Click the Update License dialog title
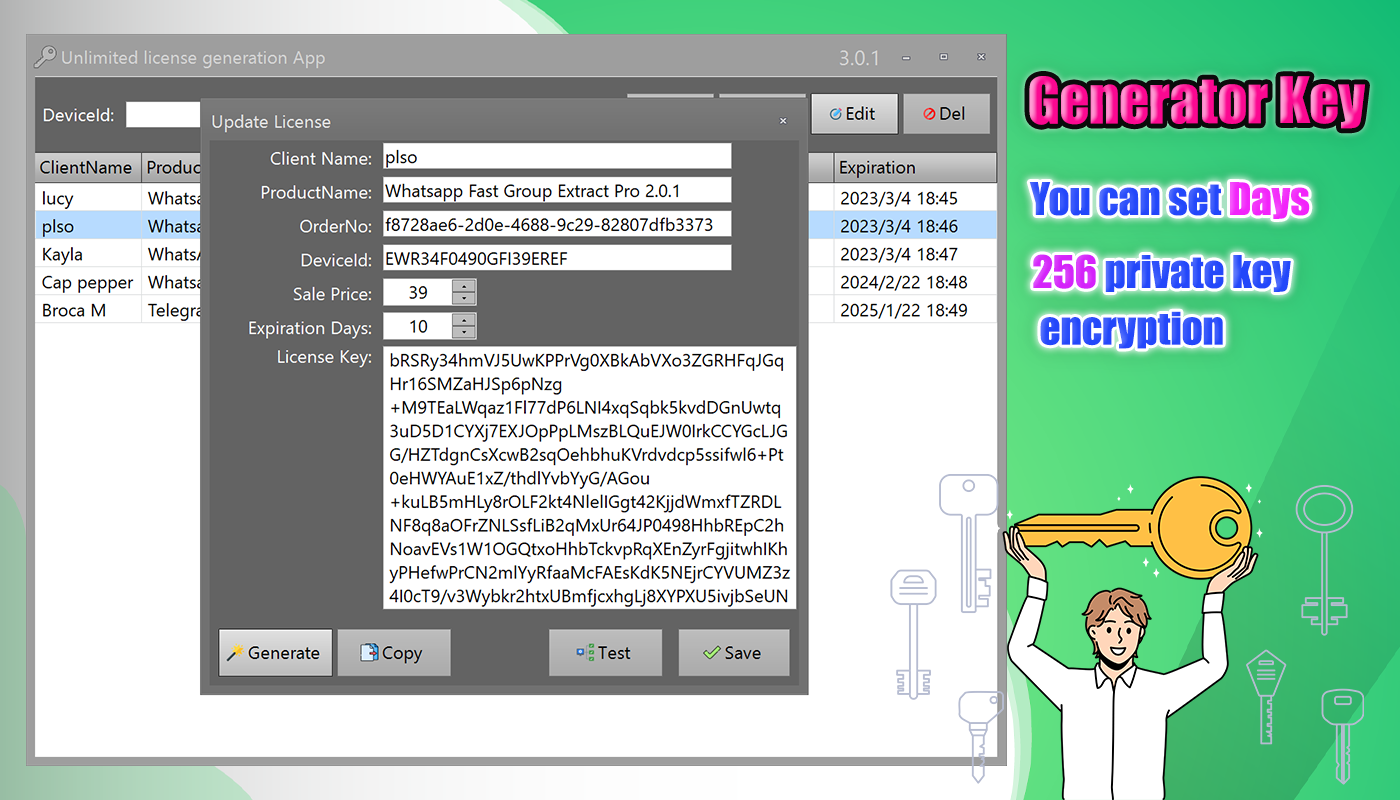 (x=271, y=122)
